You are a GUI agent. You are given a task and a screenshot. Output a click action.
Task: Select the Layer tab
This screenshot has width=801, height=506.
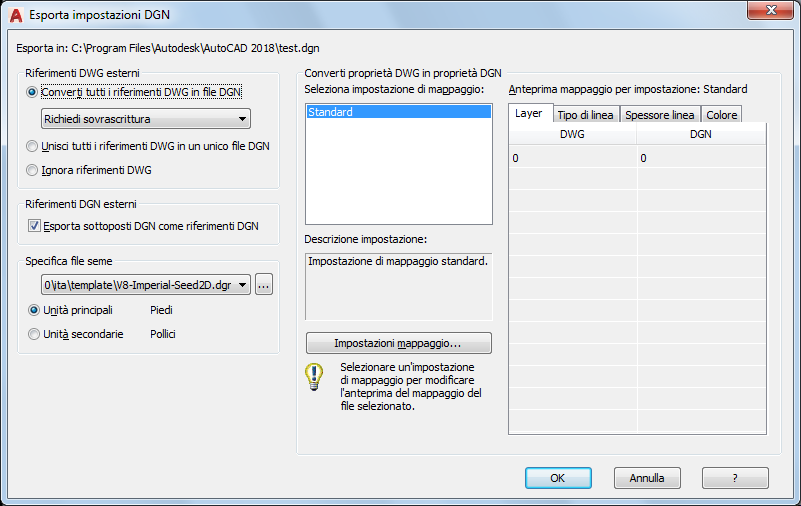point(528,114)
